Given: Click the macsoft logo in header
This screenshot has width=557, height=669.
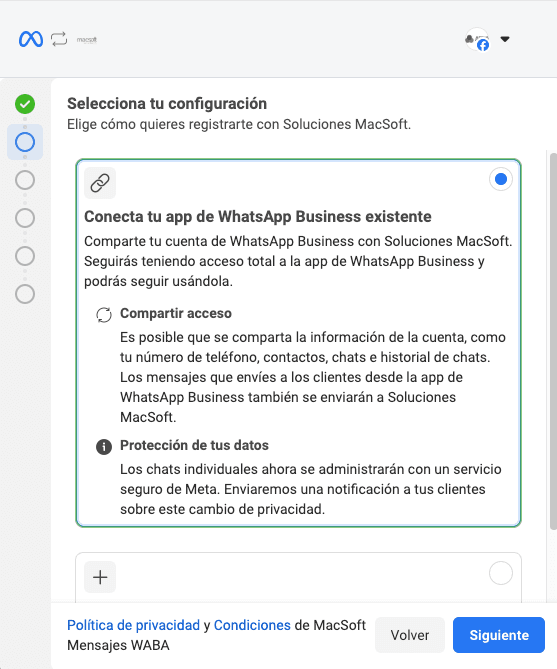Looking at the screenshot, I should pyautogui.click(x=87, y=40).
